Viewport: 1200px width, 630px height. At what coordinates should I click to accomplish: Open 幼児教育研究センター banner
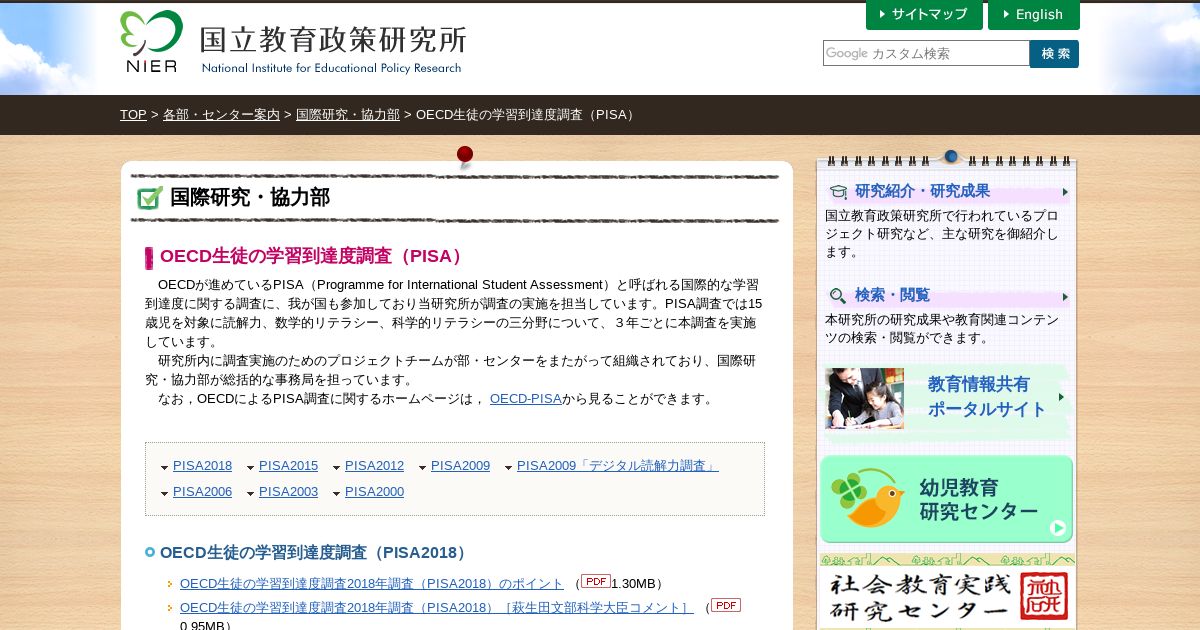[x=946, y=499]
